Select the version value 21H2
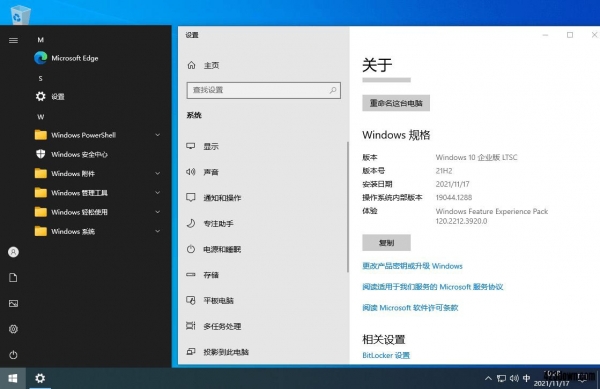 444,171
